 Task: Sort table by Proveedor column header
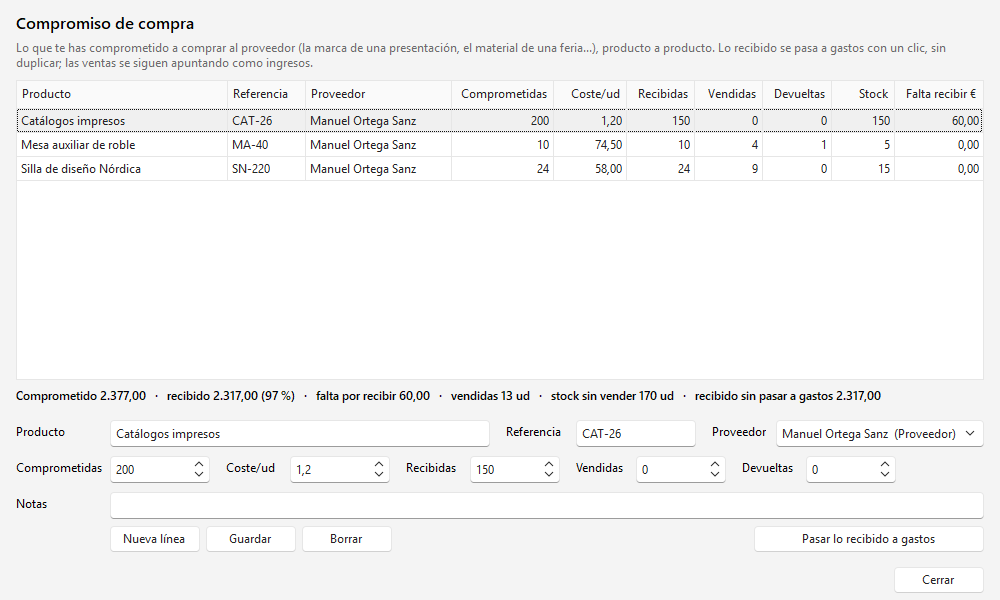pos(378,94)
